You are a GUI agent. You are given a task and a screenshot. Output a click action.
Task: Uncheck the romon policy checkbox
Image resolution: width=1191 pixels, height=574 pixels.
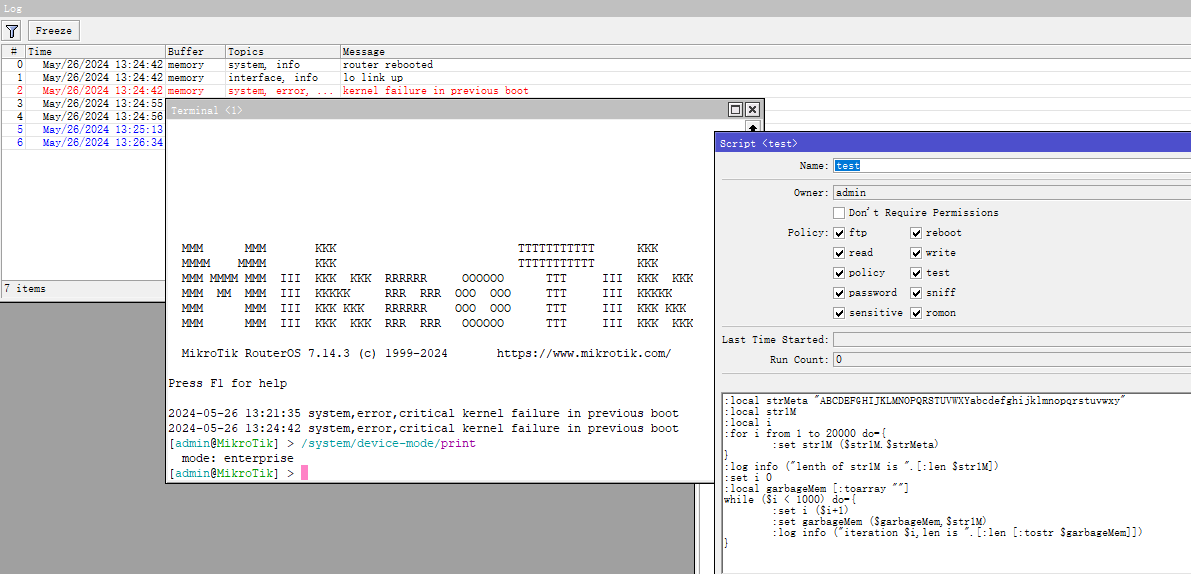point(916,313)
